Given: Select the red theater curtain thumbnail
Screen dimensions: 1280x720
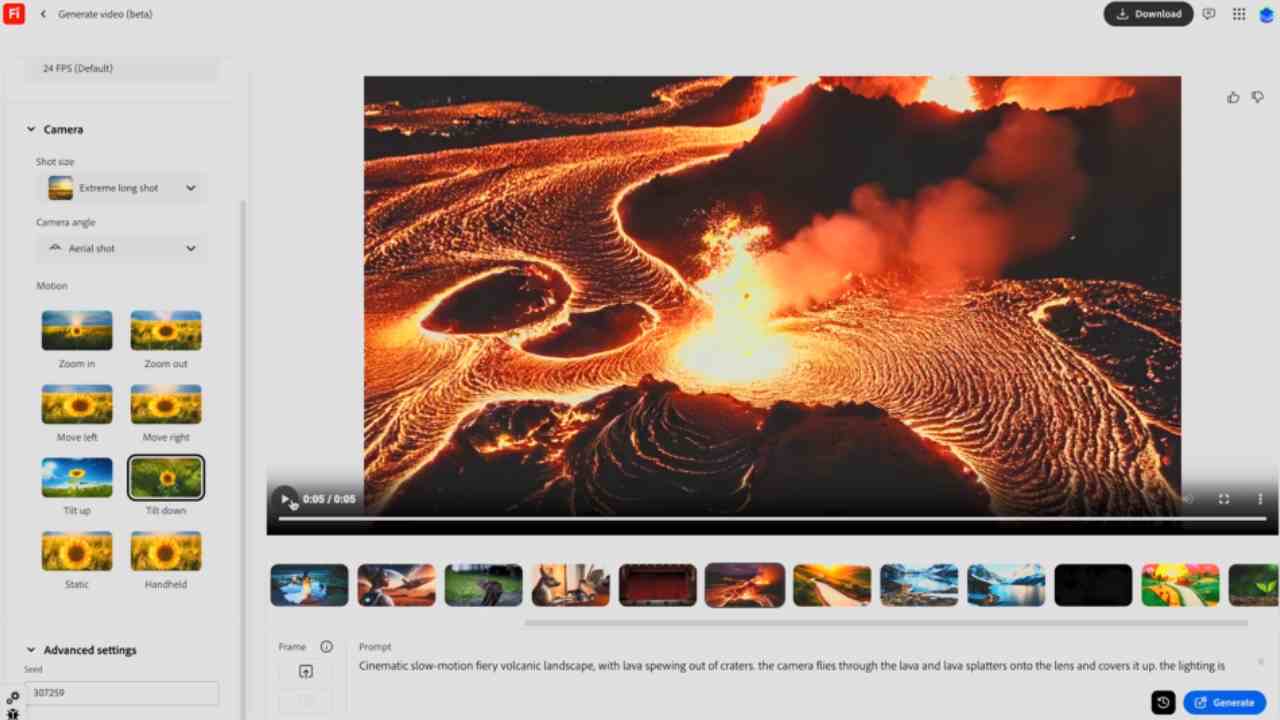Looking at the screenshot, I should [657, 585].
